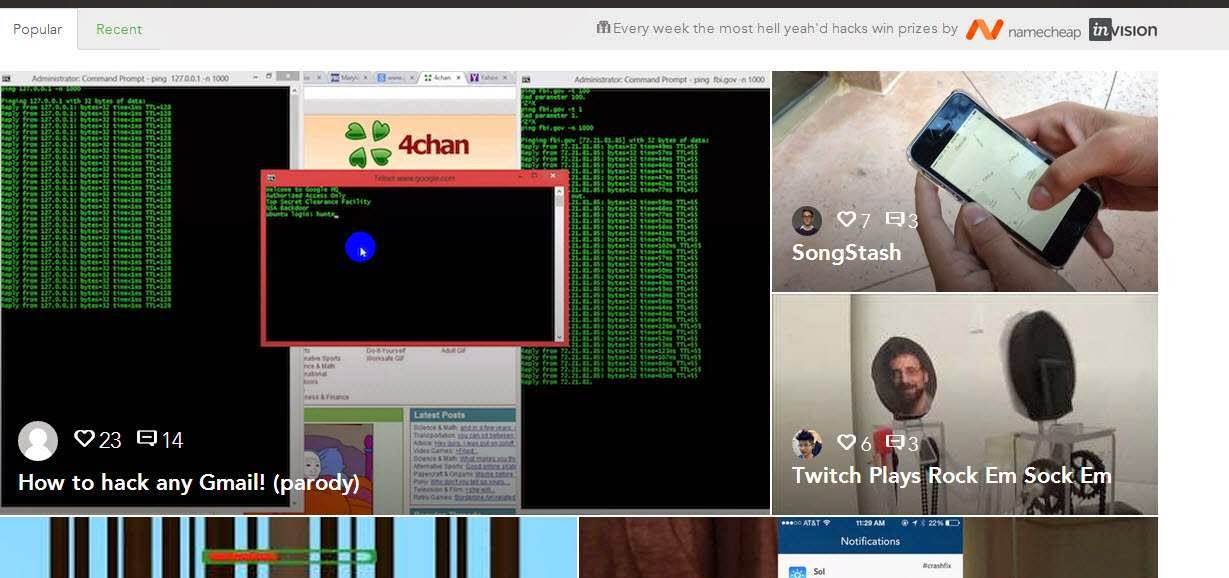Click the Gmail parody author avatar
Image resolution: width=1229 pixels, height=578 pixels.
pyautogui.click(x=38, y=440)
